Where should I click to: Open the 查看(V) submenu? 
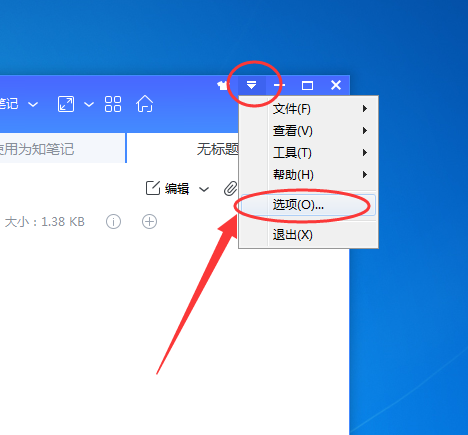coord(309,131)
